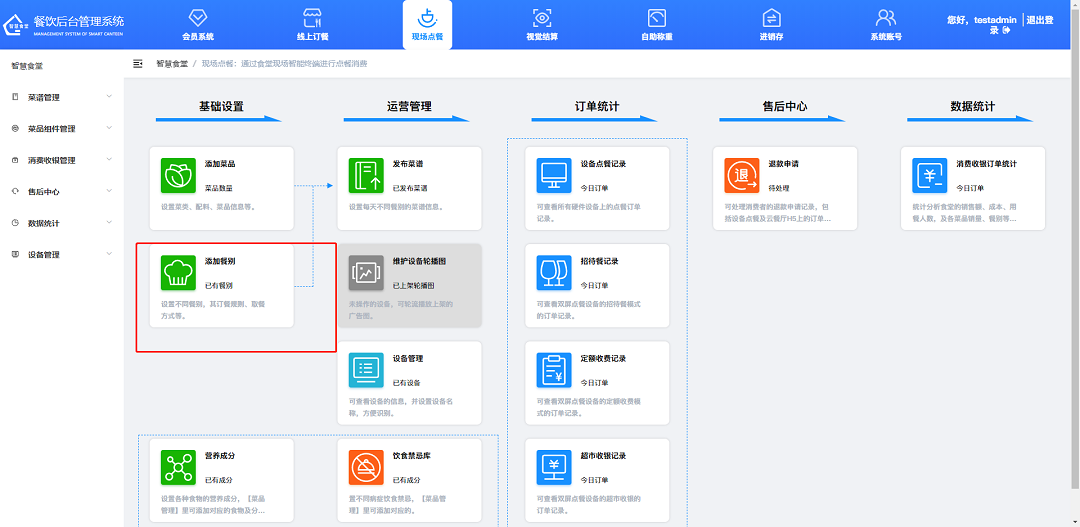
Task: Click the orange 饮食禁忌库 icon
Action: coord(366,467)
